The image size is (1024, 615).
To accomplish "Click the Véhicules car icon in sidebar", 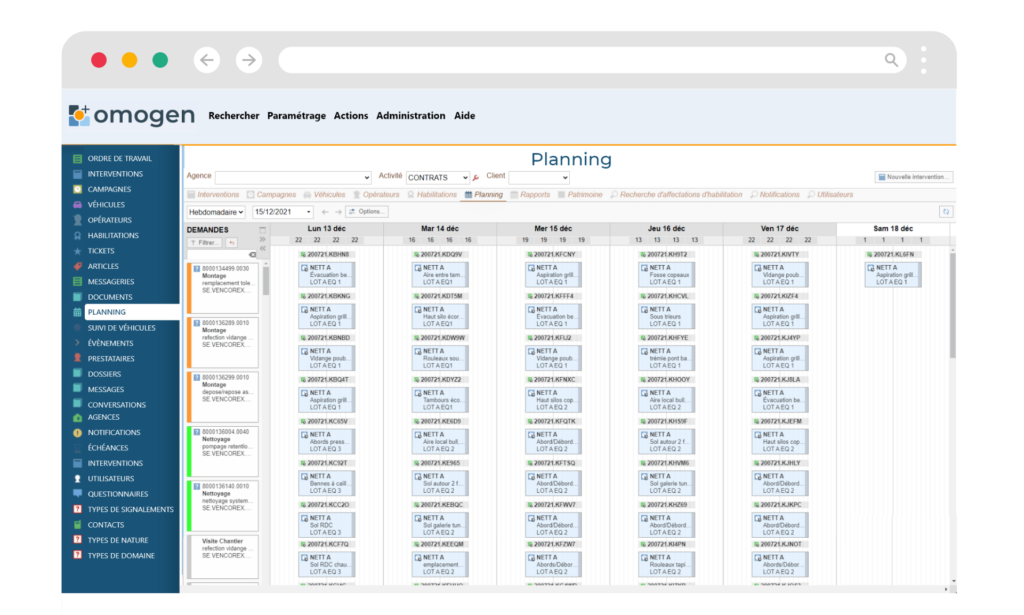I will point(77,205).
